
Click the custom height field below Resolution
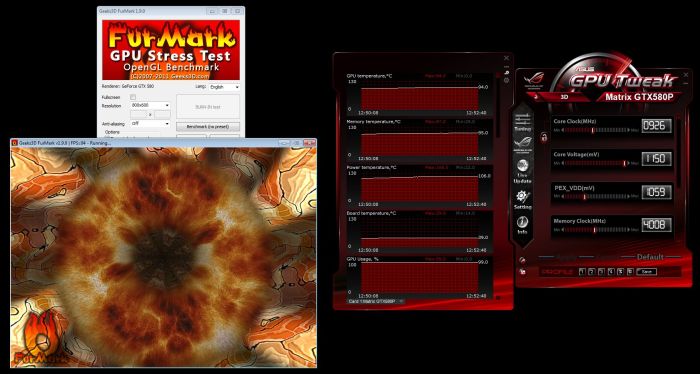[162, 114]
